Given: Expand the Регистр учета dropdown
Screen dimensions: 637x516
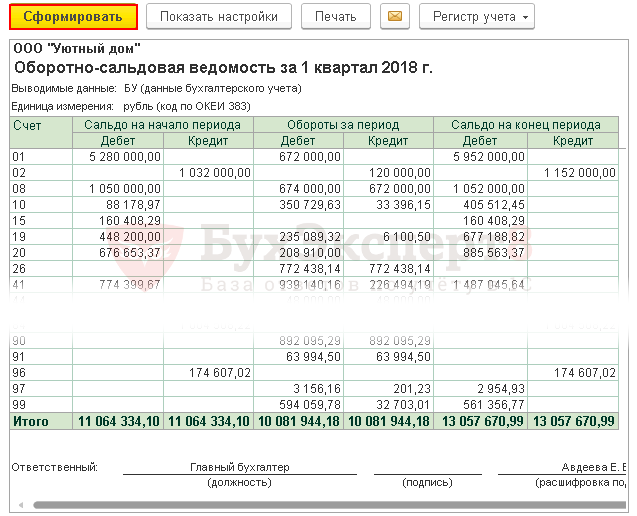Looking at the screenshot, I should (x=477, y=17).
